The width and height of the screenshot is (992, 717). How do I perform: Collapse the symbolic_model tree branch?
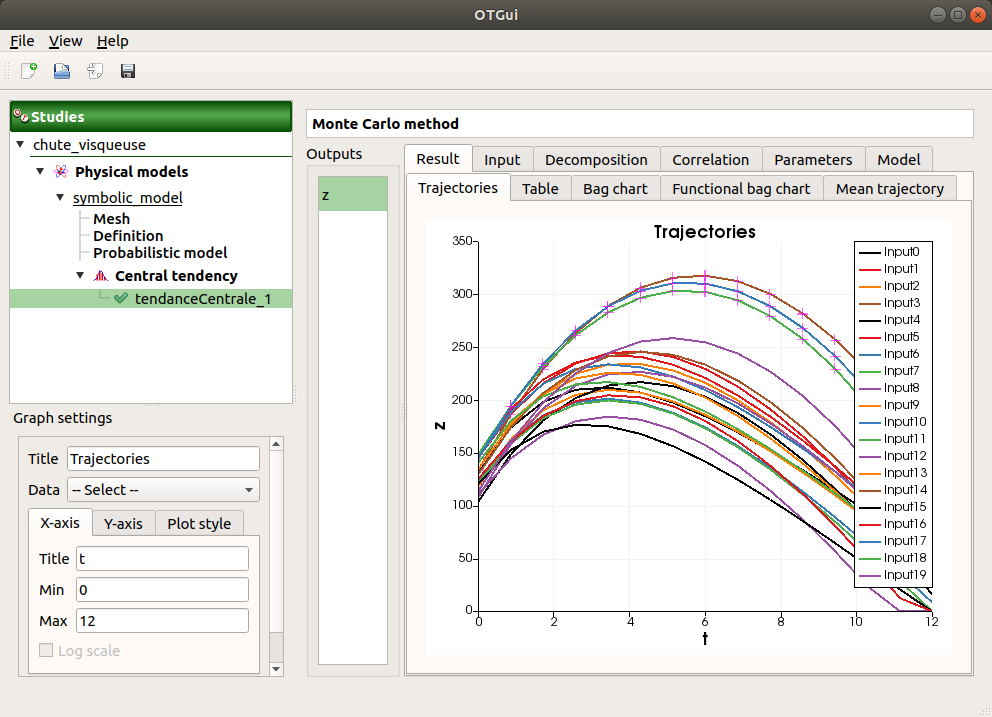pyautogui.click(x=59, y=198)
